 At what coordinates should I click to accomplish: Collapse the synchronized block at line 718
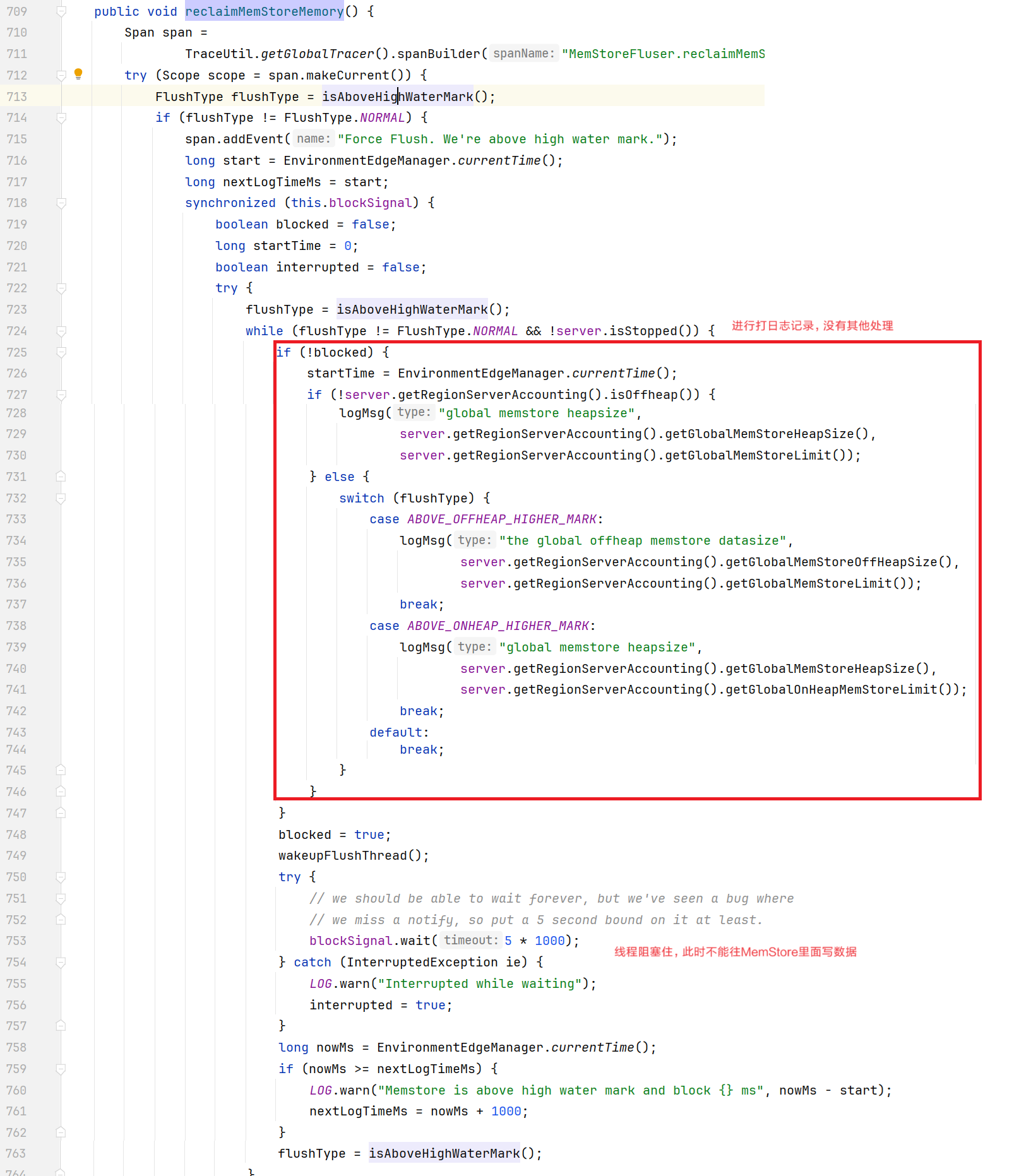61,203
